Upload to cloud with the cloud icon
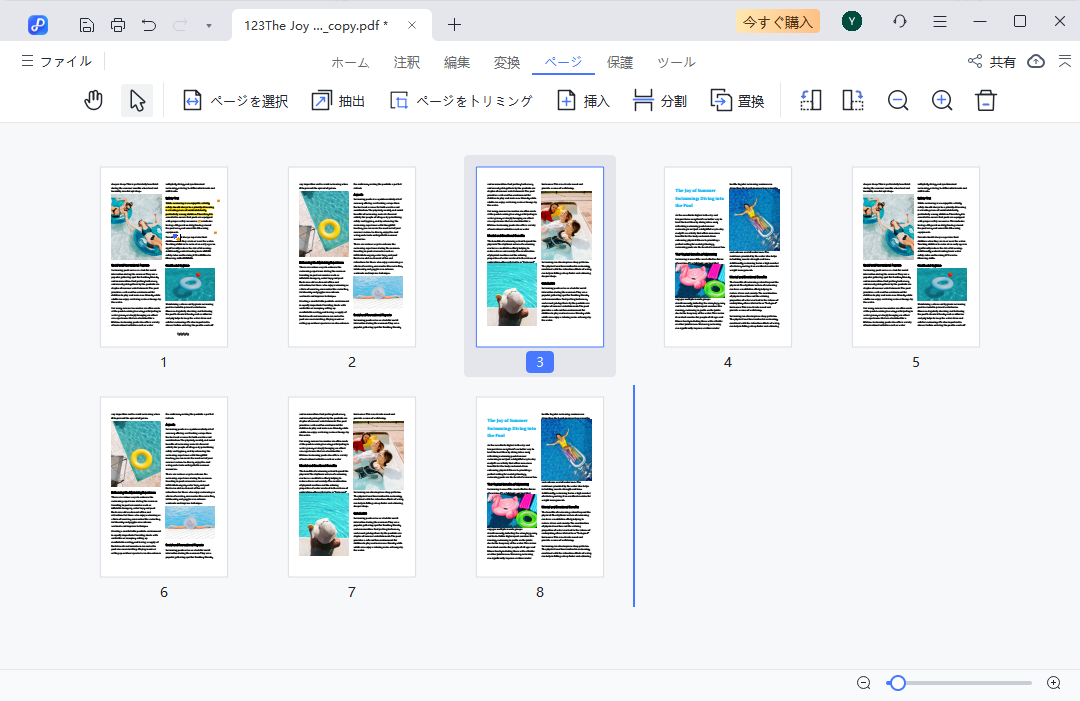The width and height of the screenshot is (1080, 701). tap(1036, 61)
